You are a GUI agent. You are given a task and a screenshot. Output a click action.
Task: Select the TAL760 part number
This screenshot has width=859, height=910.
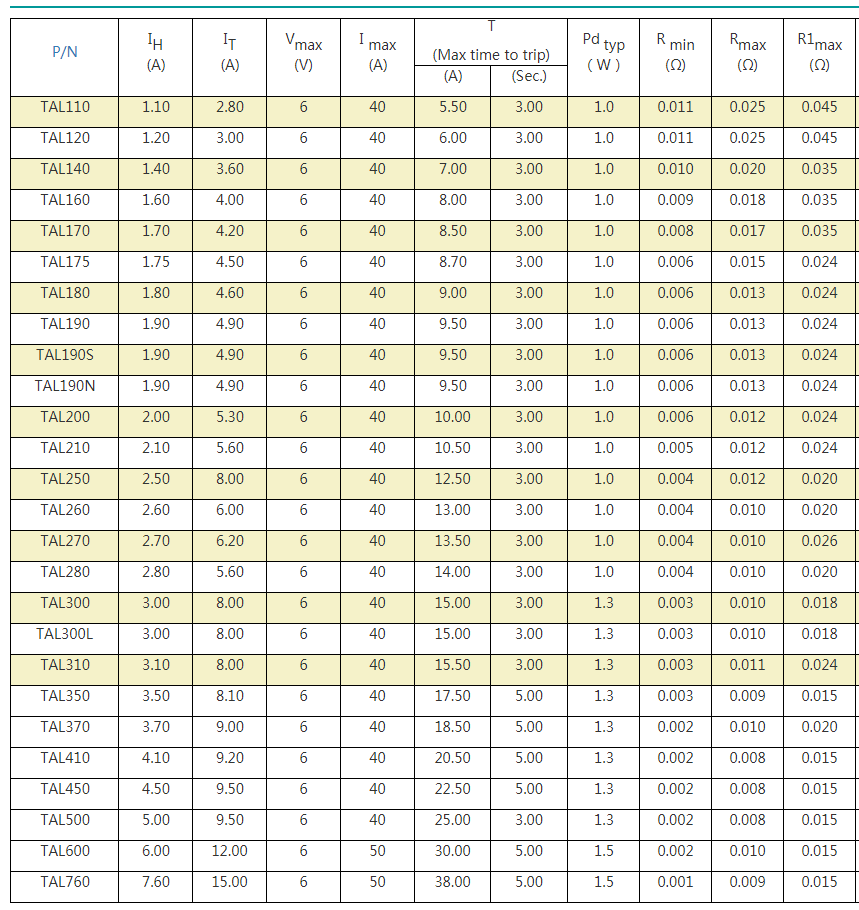click(x=65, y=882)
